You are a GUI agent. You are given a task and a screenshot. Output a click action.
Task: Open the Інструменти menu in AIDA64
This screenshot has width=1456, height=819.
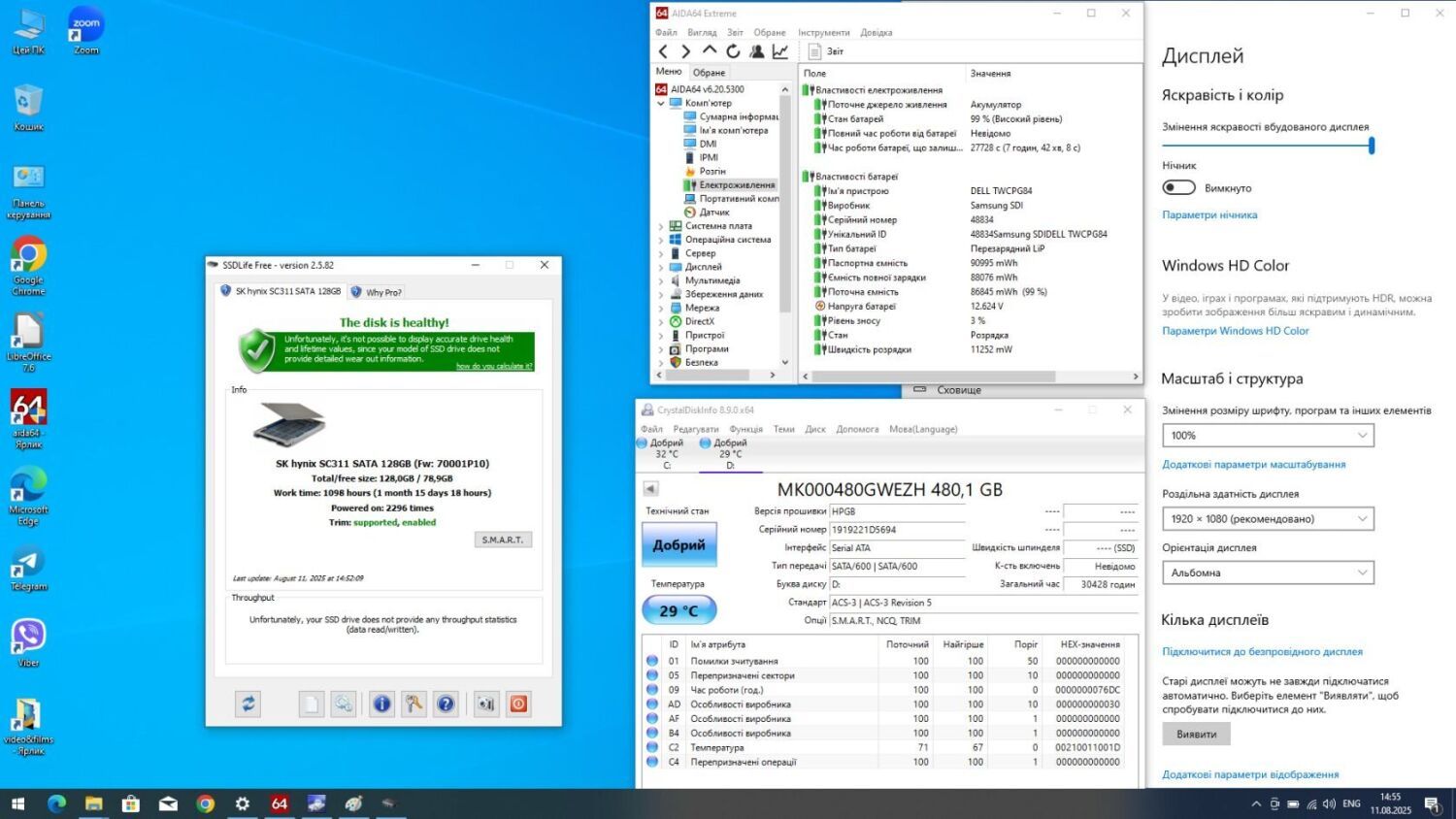pos(823,32)
